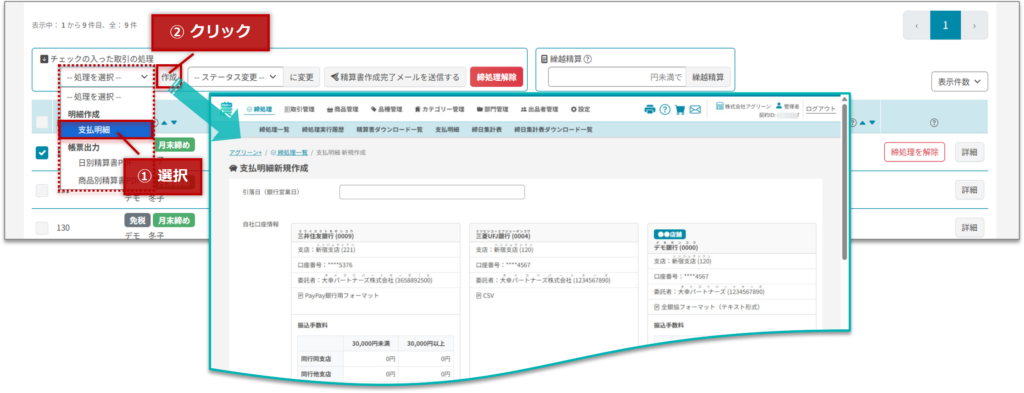The image size is (1024, 393).
Task: Go to 締処理一覧 in the blue sub-navigation bar
Action: [274, 129]
